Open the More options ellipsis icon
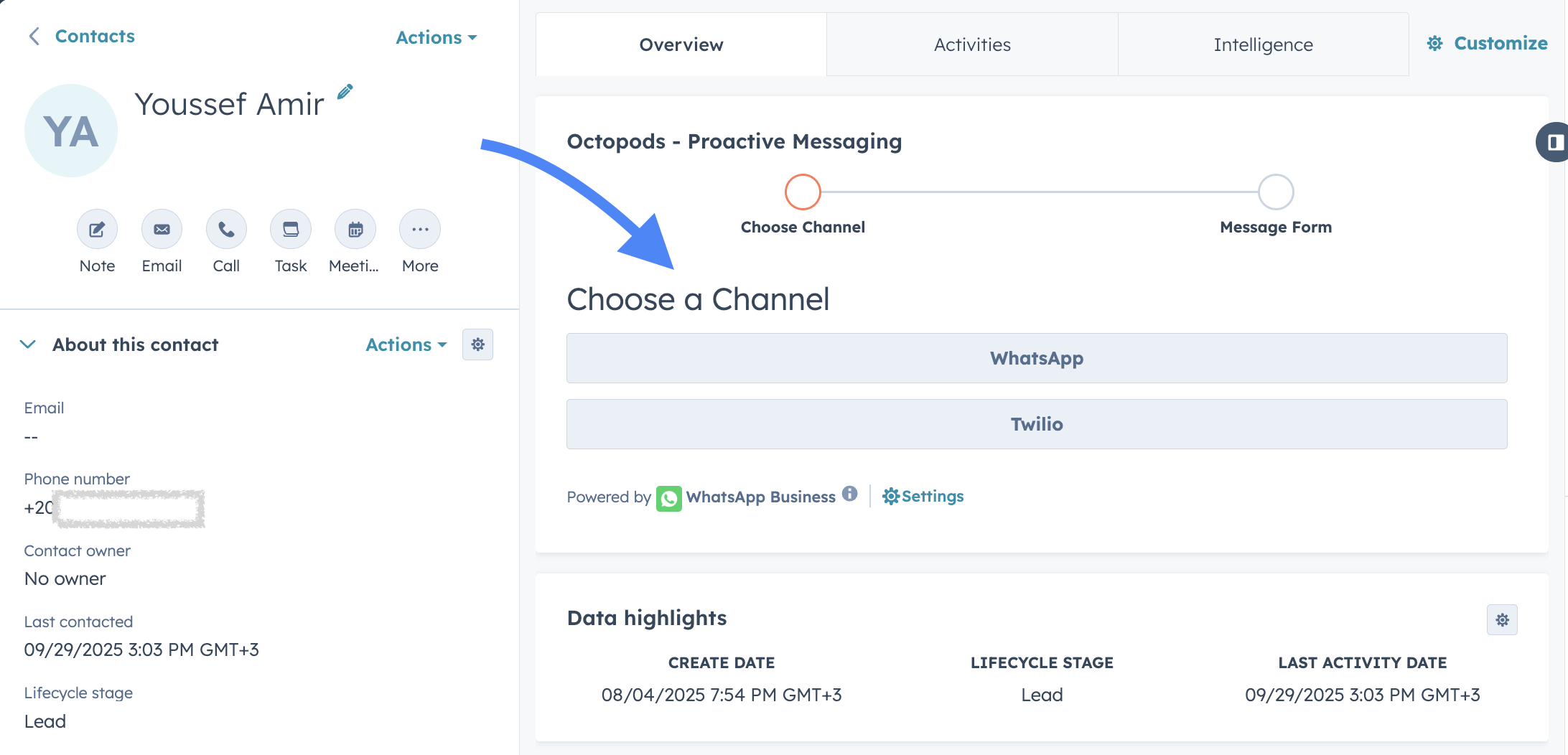The image size is (1568, 755). pyautogui.click(x=420, y=230)
